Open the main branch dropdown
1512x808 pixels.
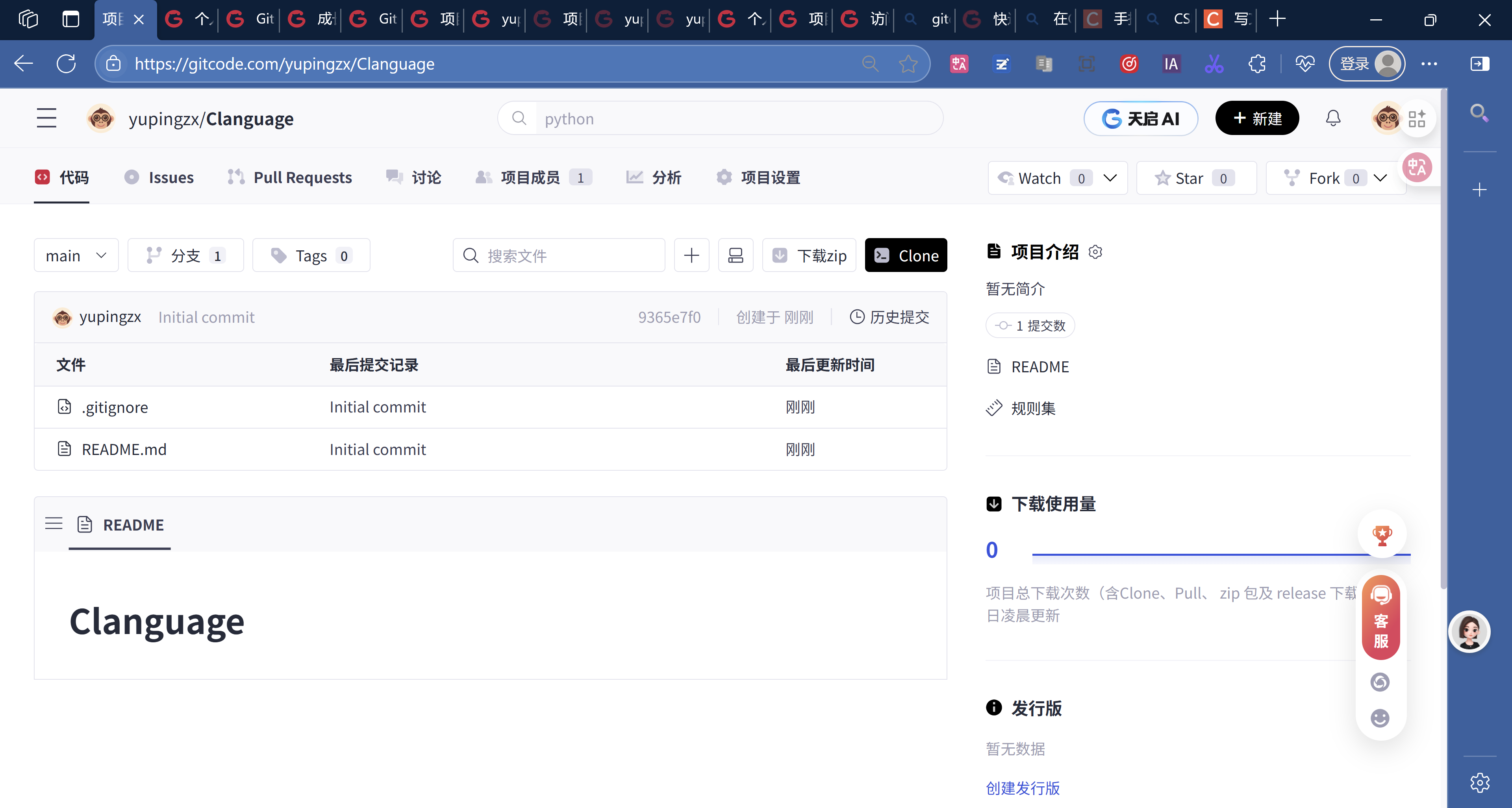(76, 255)
